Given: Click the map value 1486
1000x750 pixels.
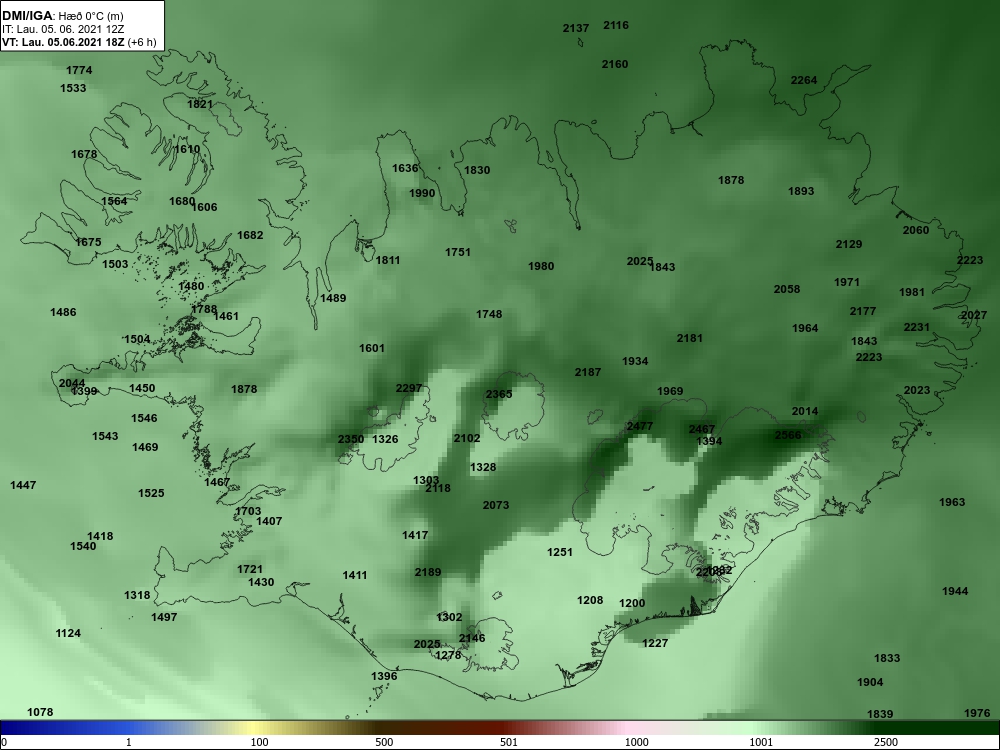Looking at the screenshot, I should (x=63, y=312).
